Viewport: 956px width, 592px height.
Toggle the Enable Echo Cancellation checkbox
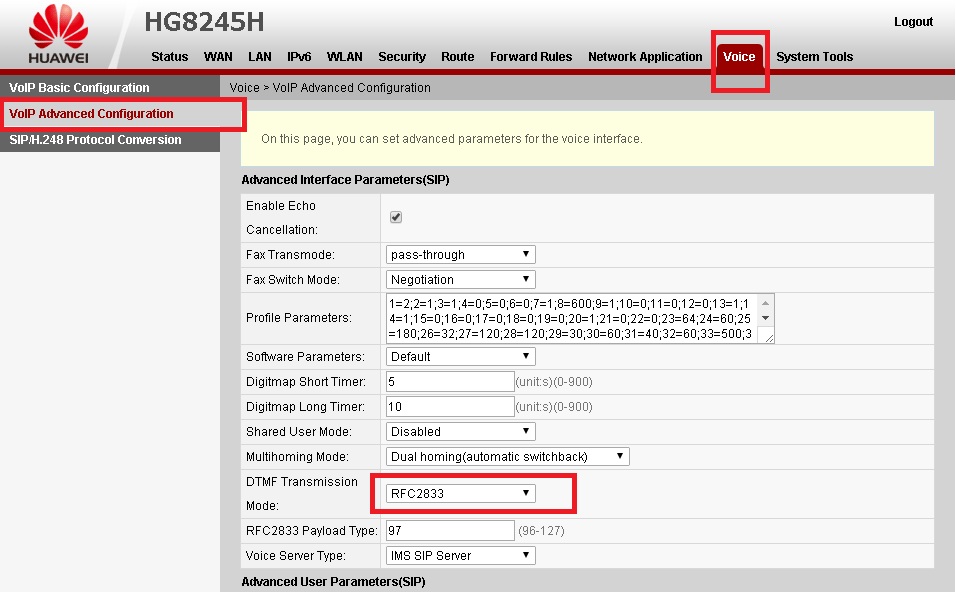click(x=396, y=217)
